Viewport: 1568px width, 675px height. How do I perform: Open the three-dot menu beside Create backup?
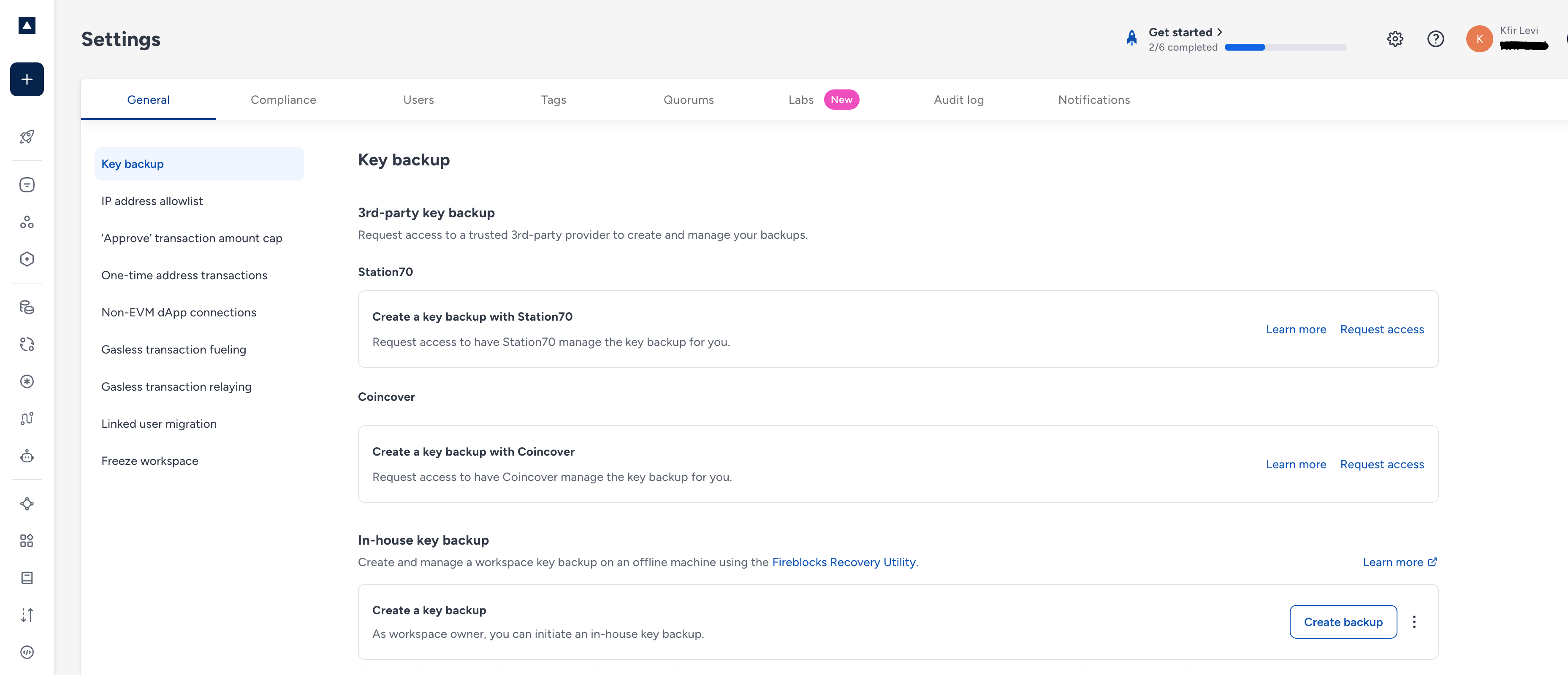point(1414,621)
